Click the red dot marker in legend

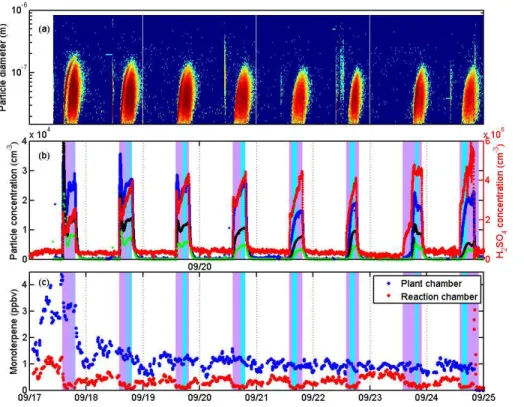388,296
